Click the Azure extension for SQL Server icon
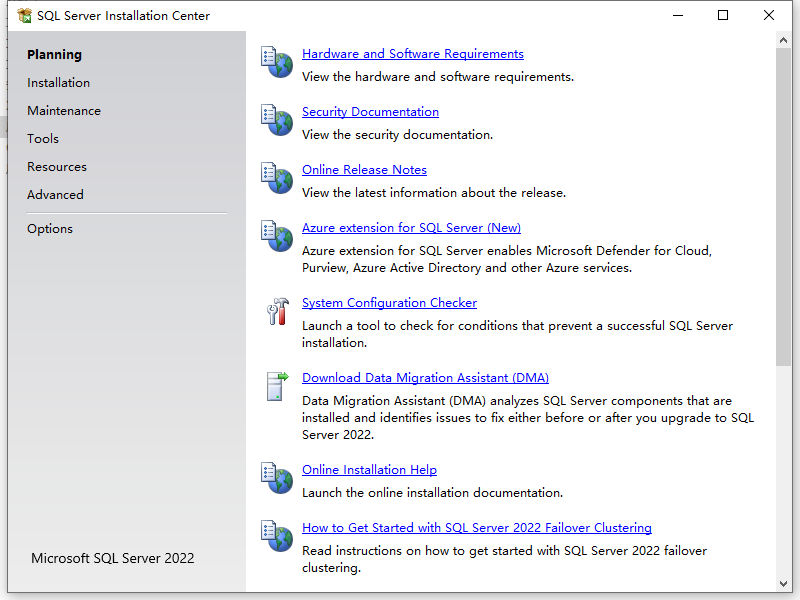This screenshot has height=600, width=800. pos(277,236)
